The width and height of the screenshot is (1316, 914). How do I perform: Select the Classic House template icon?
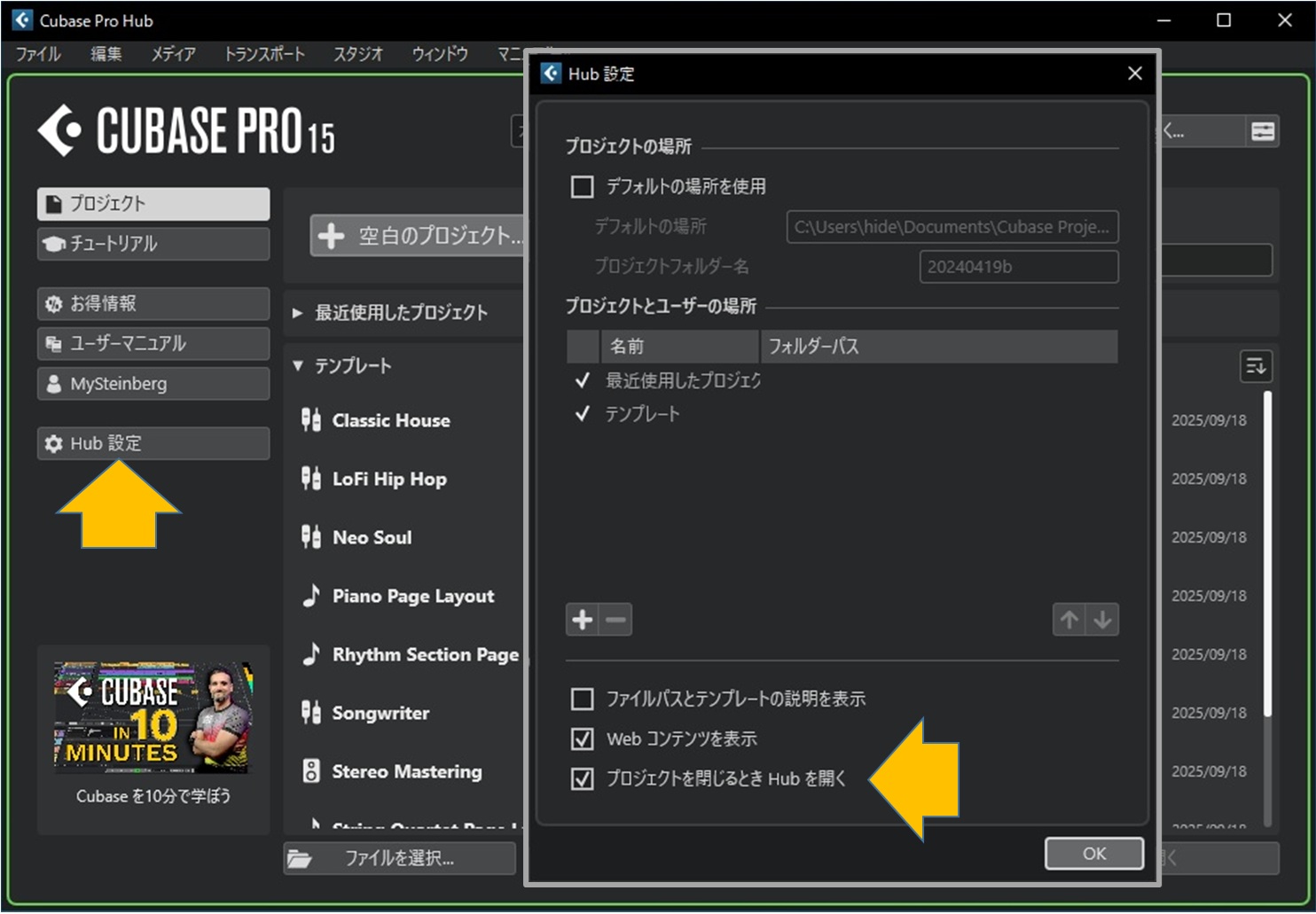click(x=311, y=419)
